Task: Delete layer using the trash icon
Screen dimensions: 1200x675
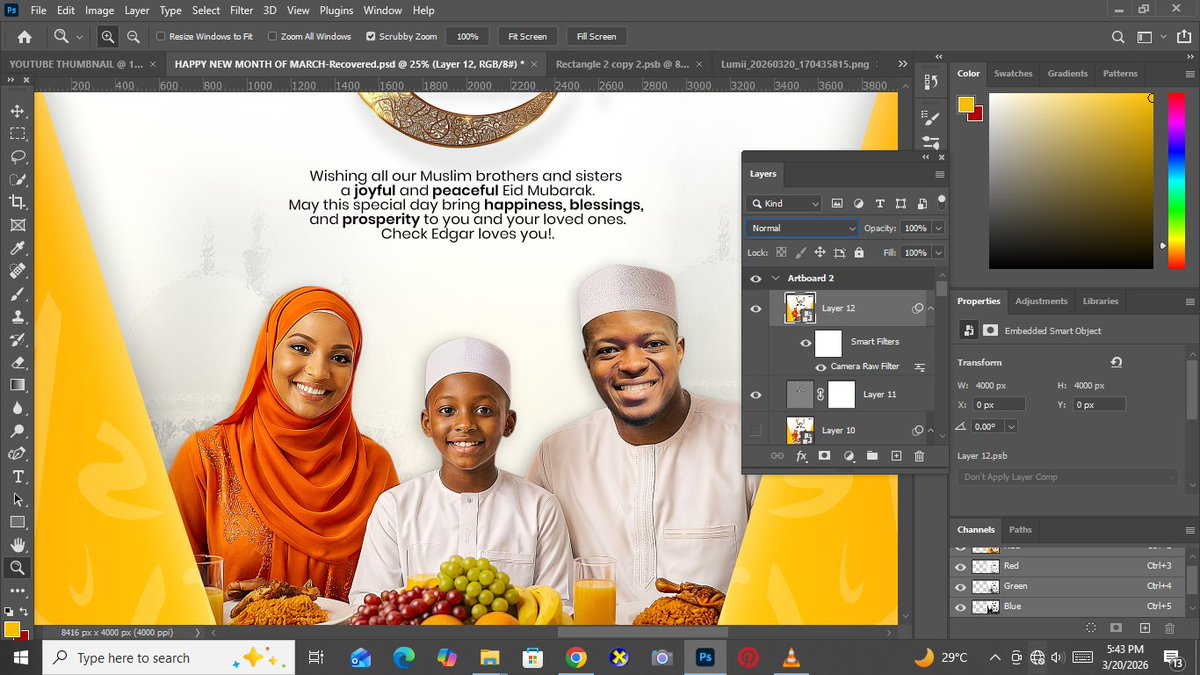Action: [919, 456]
